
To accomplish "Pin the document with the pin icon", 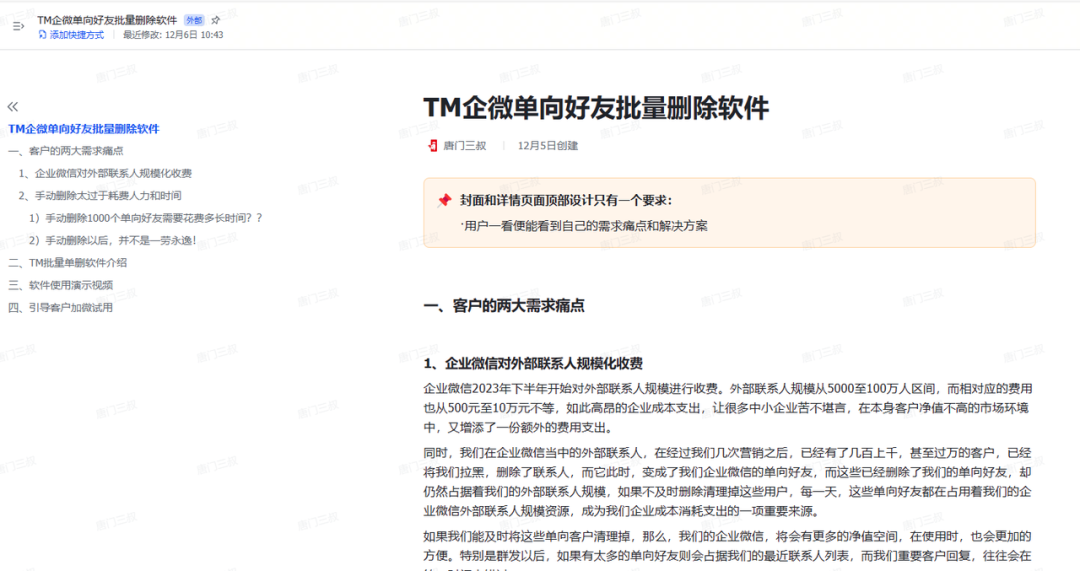I will [216, 21].
